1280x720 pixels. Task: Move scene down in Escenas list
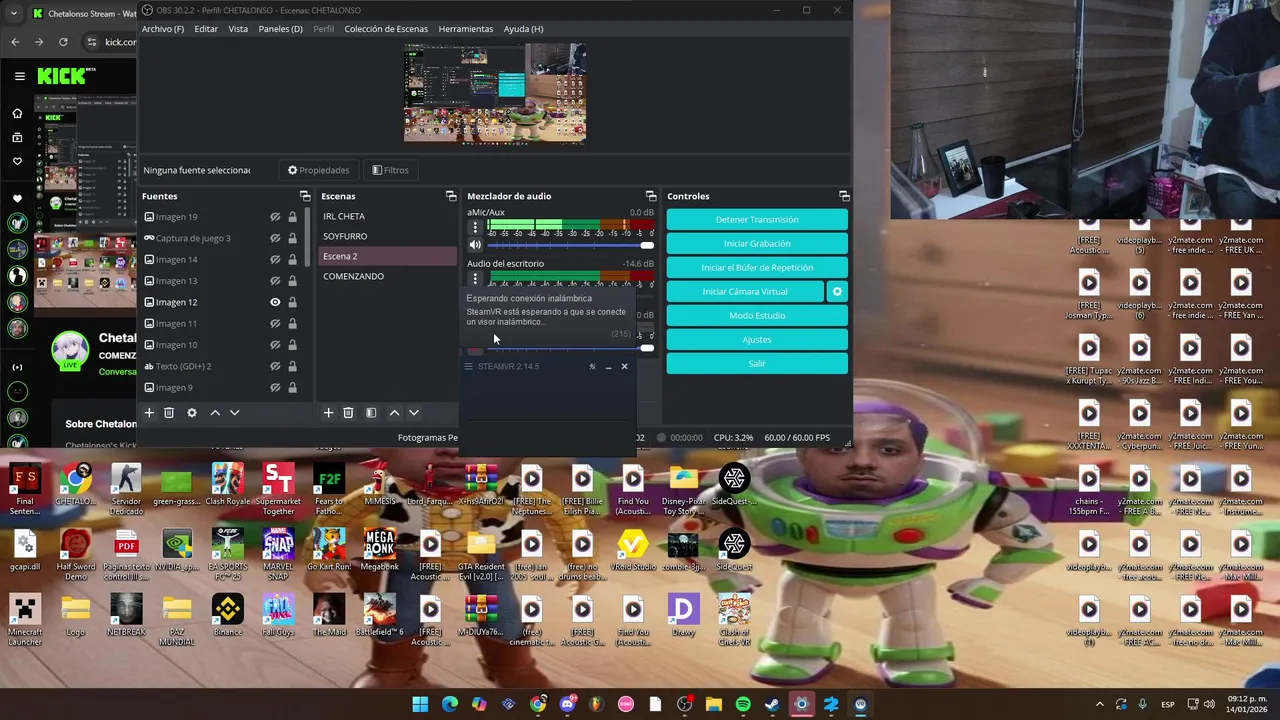pos(414,413)
